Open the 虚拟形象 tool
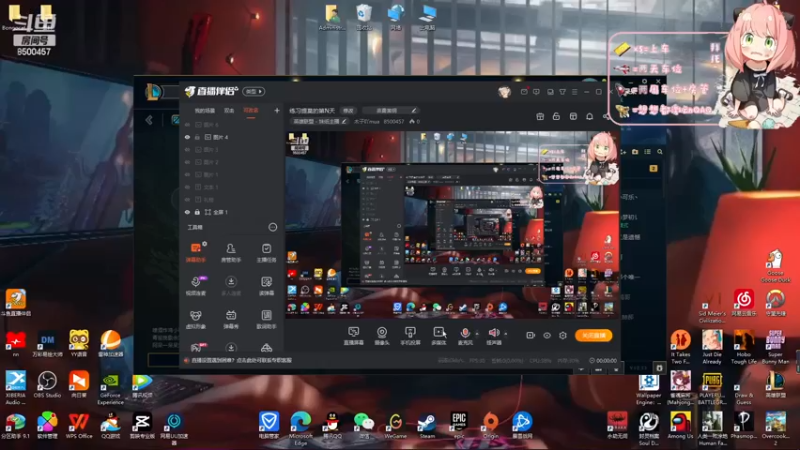 [x=195, y=319]
